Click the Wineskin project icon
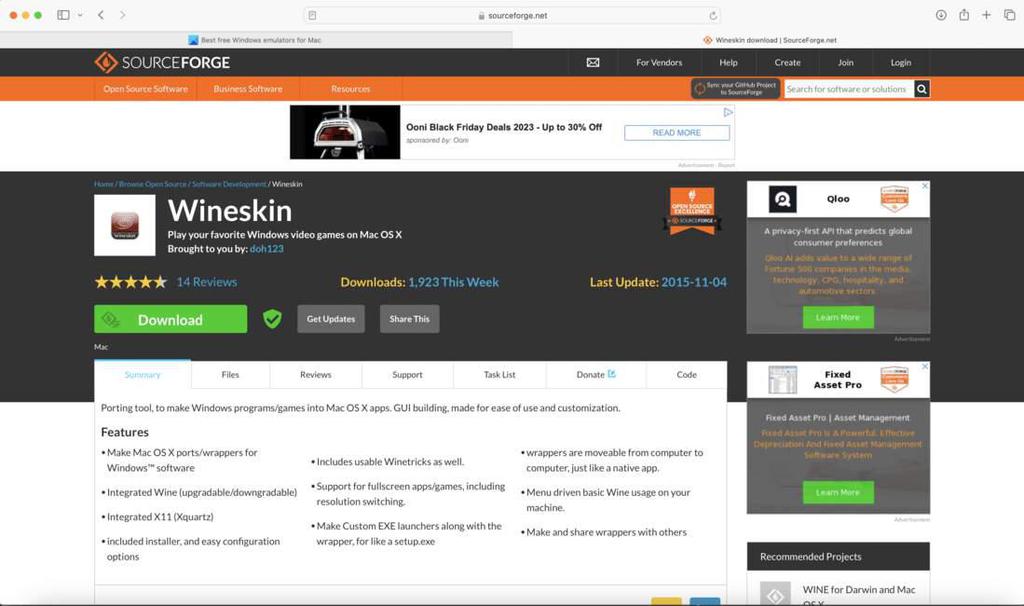The image size is (1024, 606). tap(125, 225)
